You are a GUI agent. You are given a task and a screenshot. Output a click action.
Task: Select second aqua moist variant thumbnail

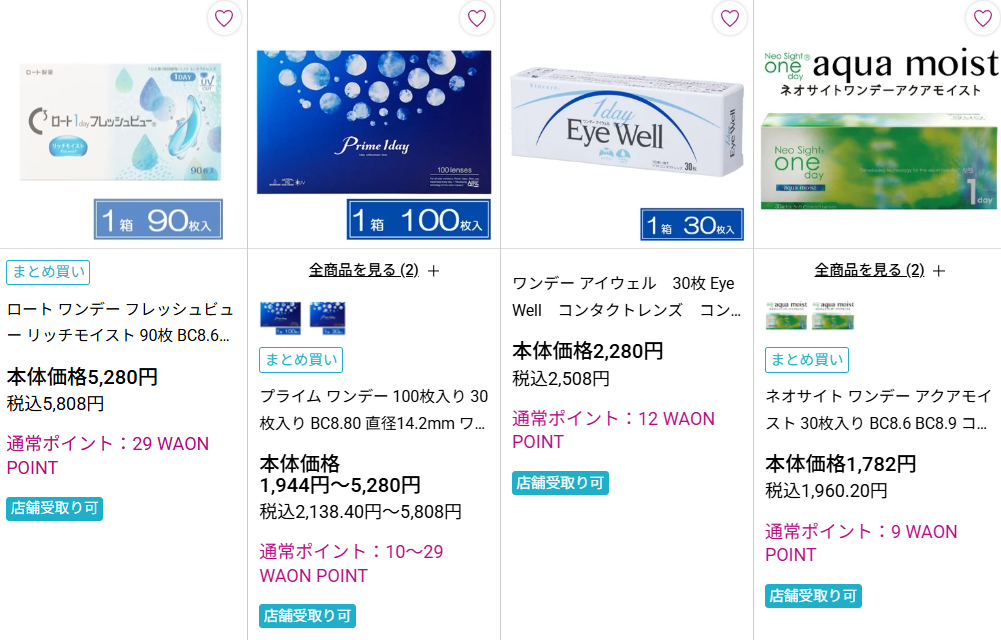pos(833,315)
